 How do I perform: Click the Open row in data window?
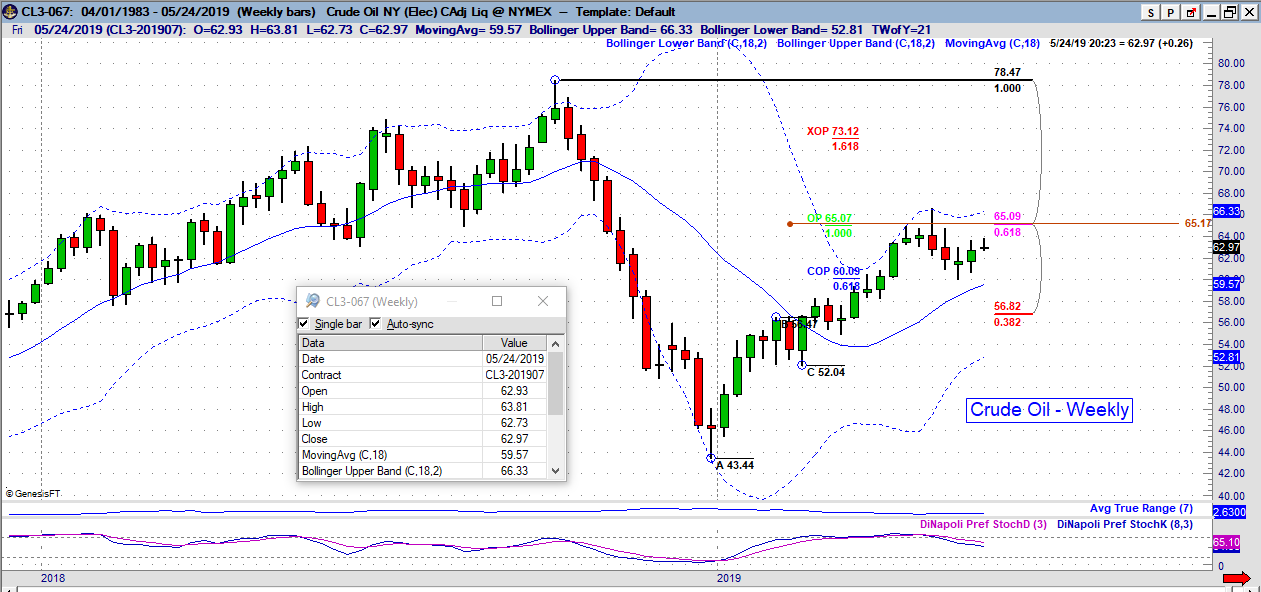(x=423, y=391)
